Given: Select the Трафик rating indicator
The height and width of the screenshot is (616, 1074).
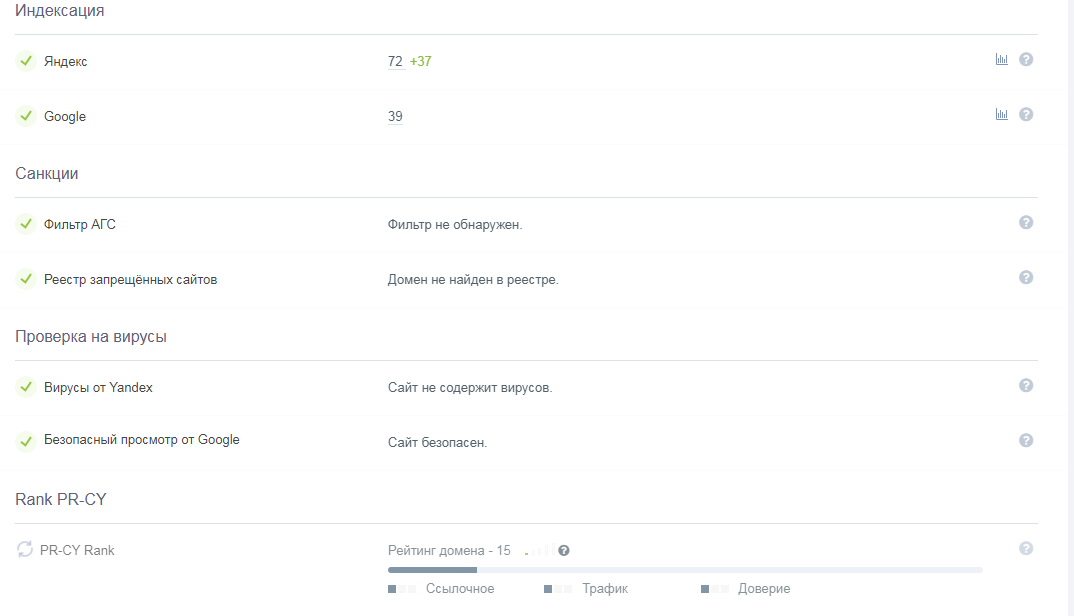Looking at the screenshot, I should [586, 589].
